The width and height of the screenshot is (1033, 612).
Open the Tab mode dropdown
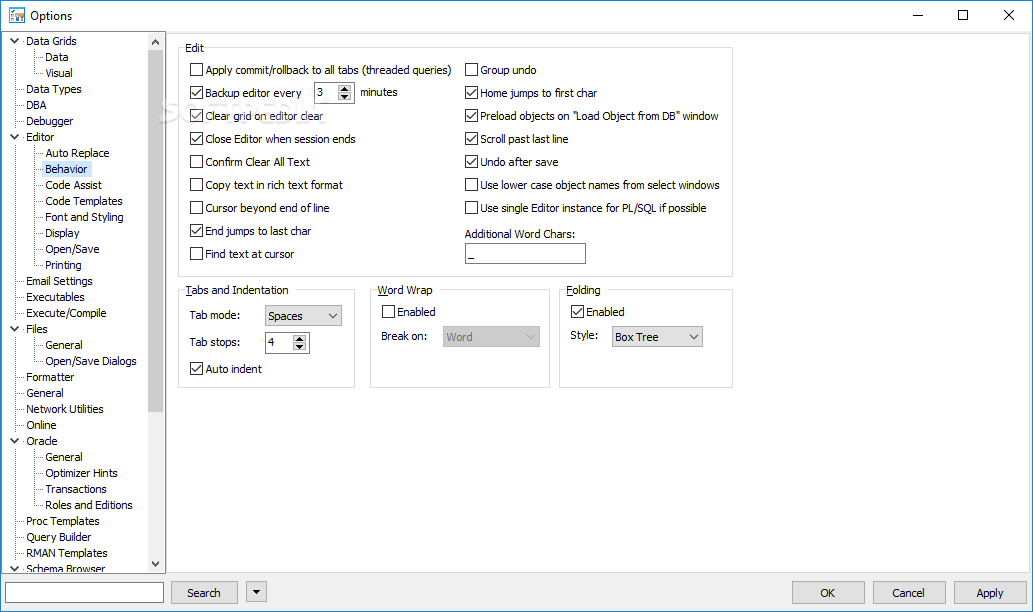pyautogui.click(x=303, y=316)
